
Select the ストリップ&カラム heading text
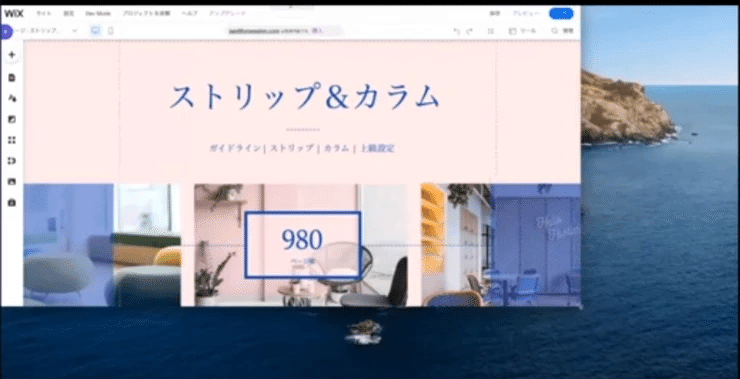click(304, 97)
